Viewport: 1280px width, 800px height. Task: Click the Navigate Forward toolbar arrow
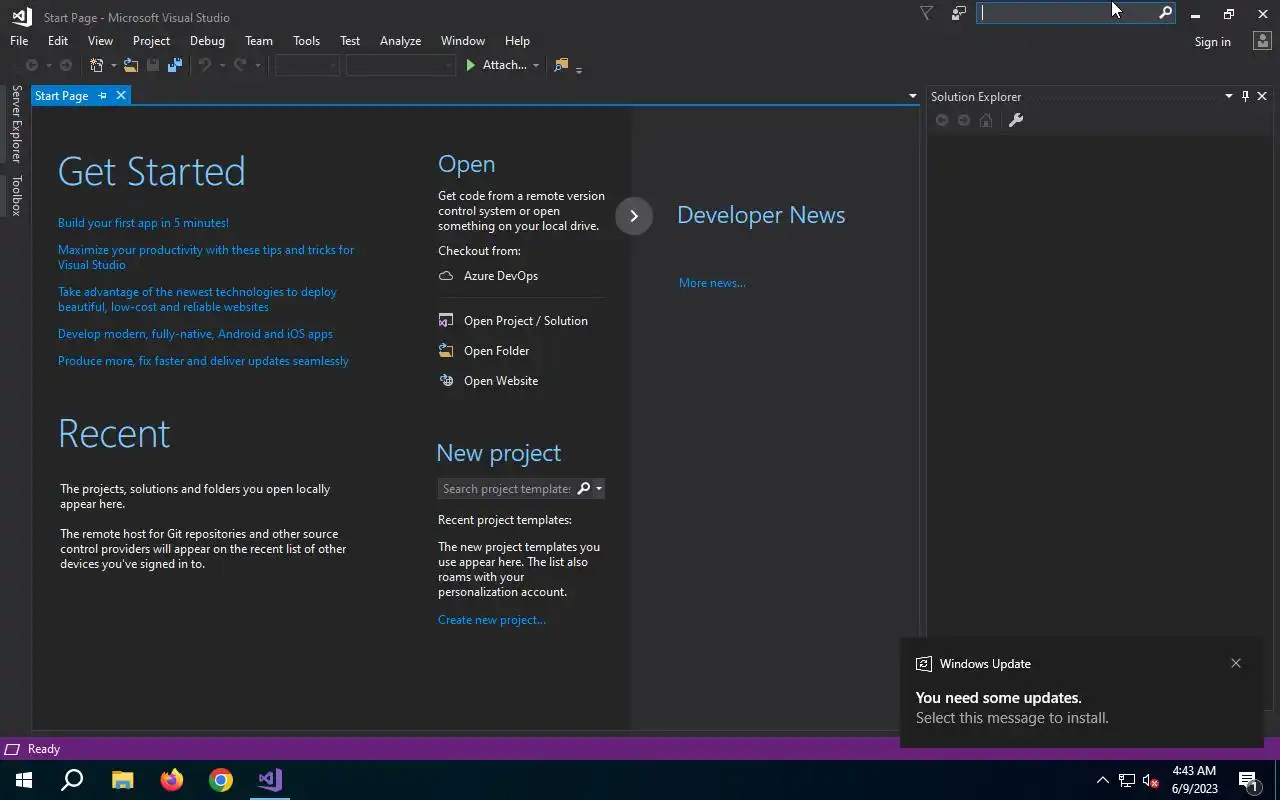pos(66,65)
